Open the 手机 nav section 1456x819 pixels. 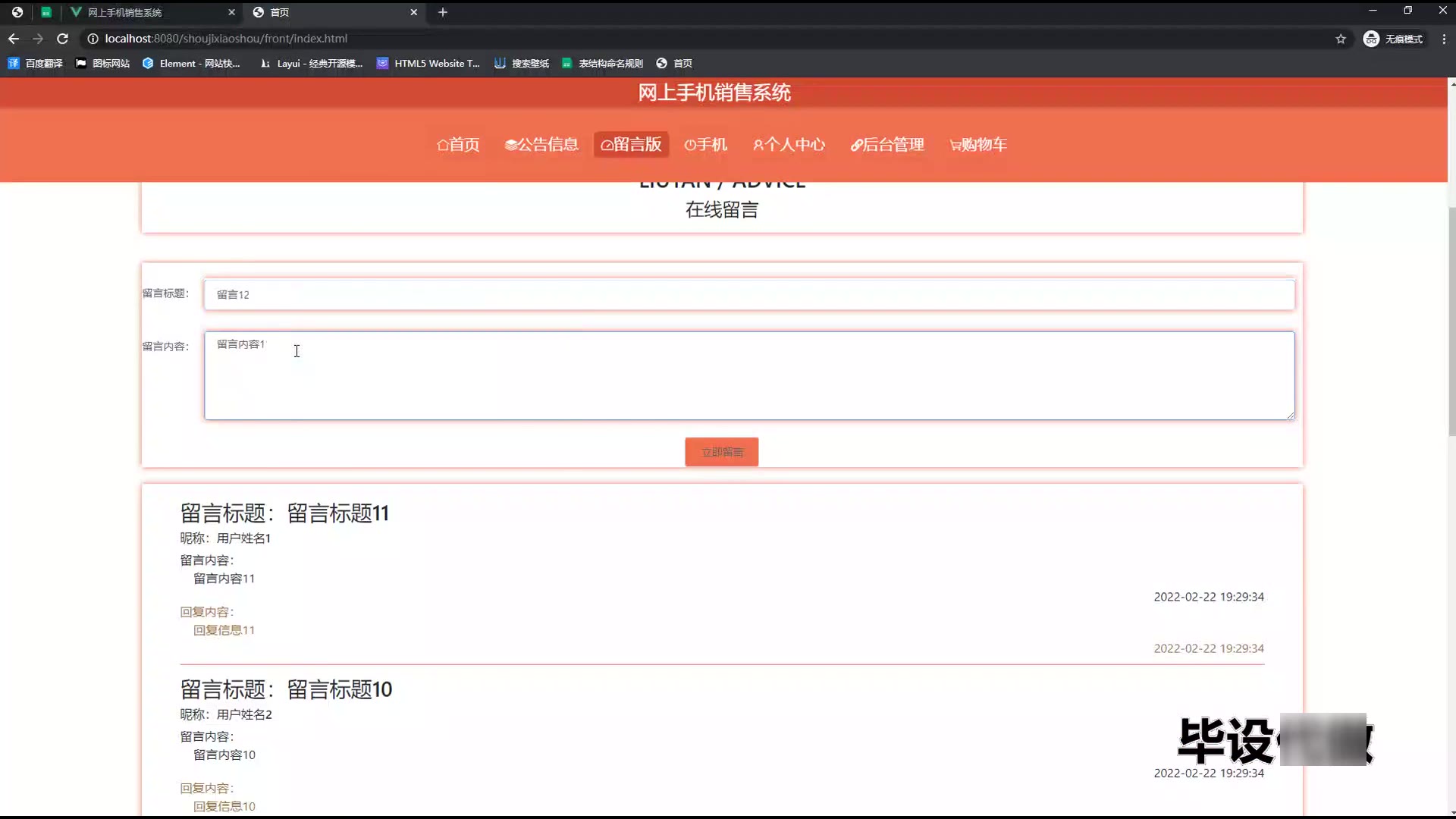[x=705, y=145]
